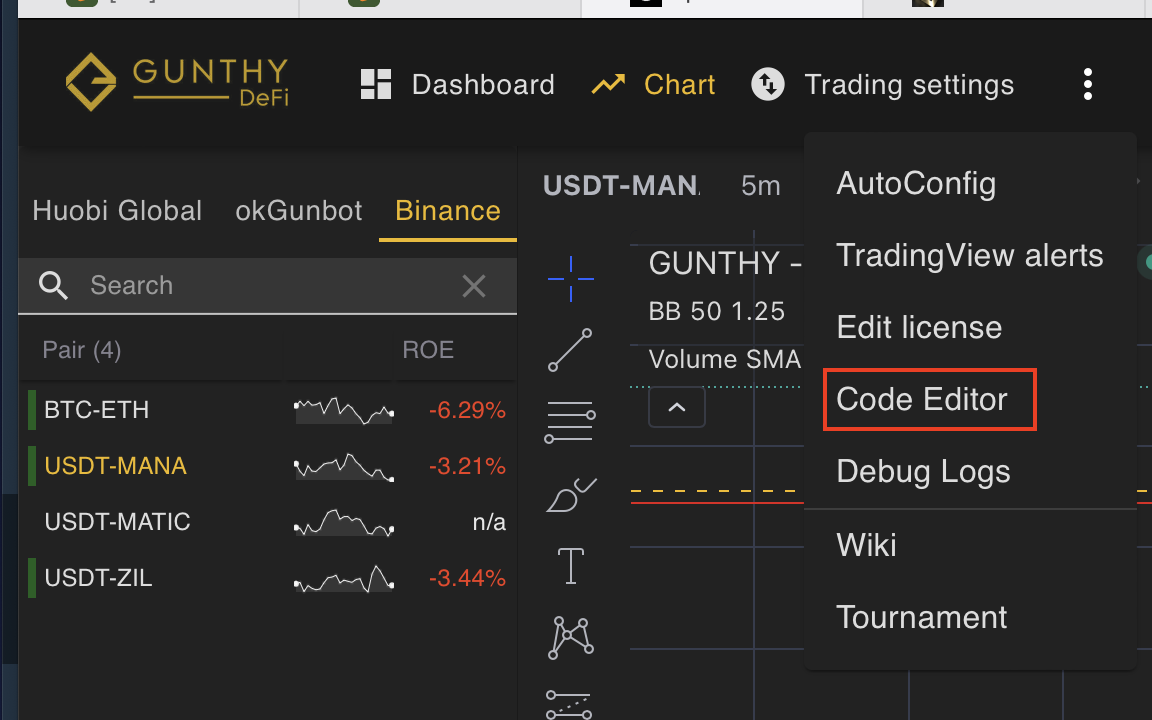Select the trend line drawing tool

point(570,350)
